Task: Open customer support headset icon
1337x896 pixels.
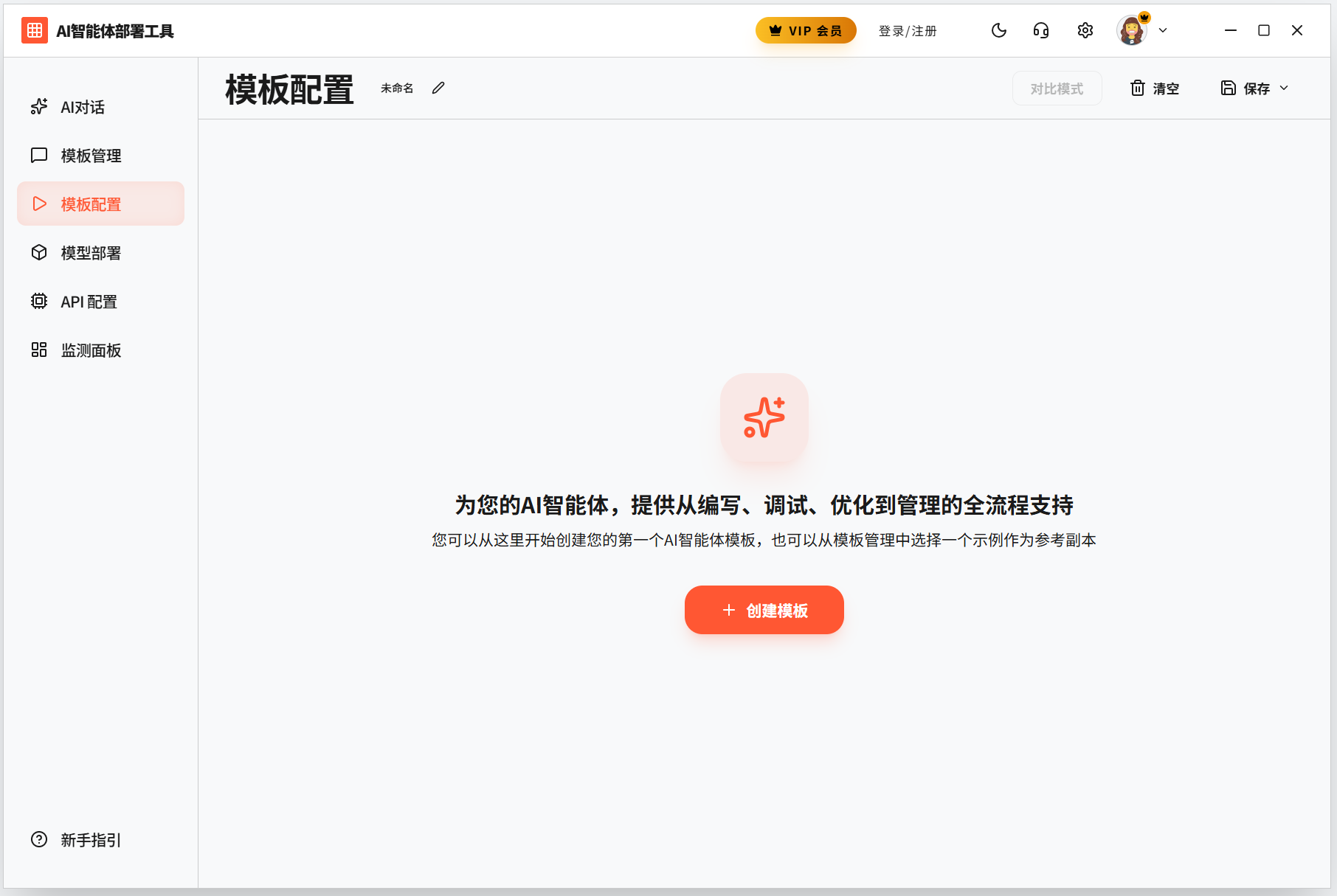Action: point(1041,30)
